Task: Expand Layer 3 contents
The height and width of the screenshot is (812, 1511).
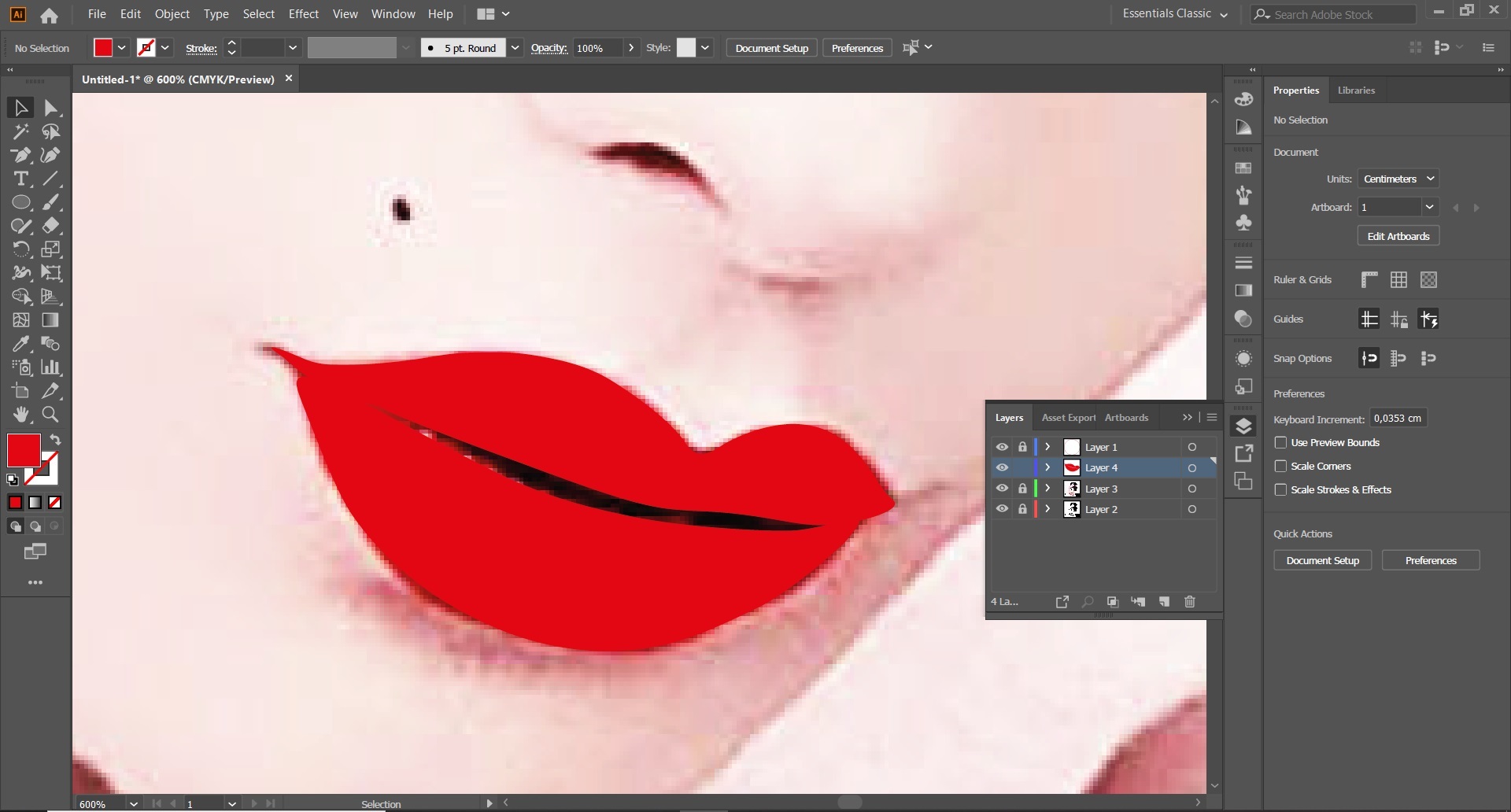Action: [x=1047, y=489]
